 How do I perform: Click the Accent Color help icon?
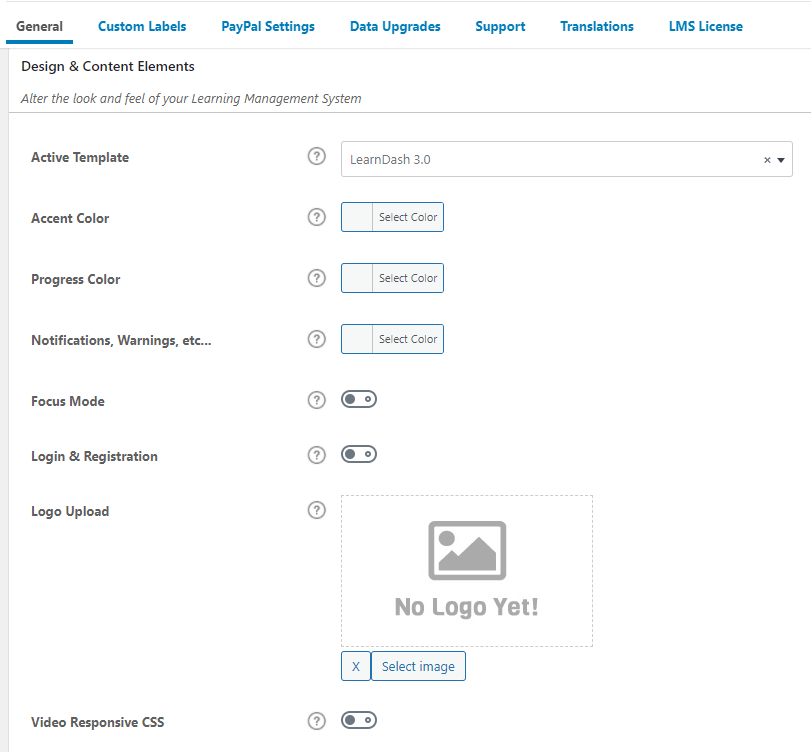(x=316, y=217)
